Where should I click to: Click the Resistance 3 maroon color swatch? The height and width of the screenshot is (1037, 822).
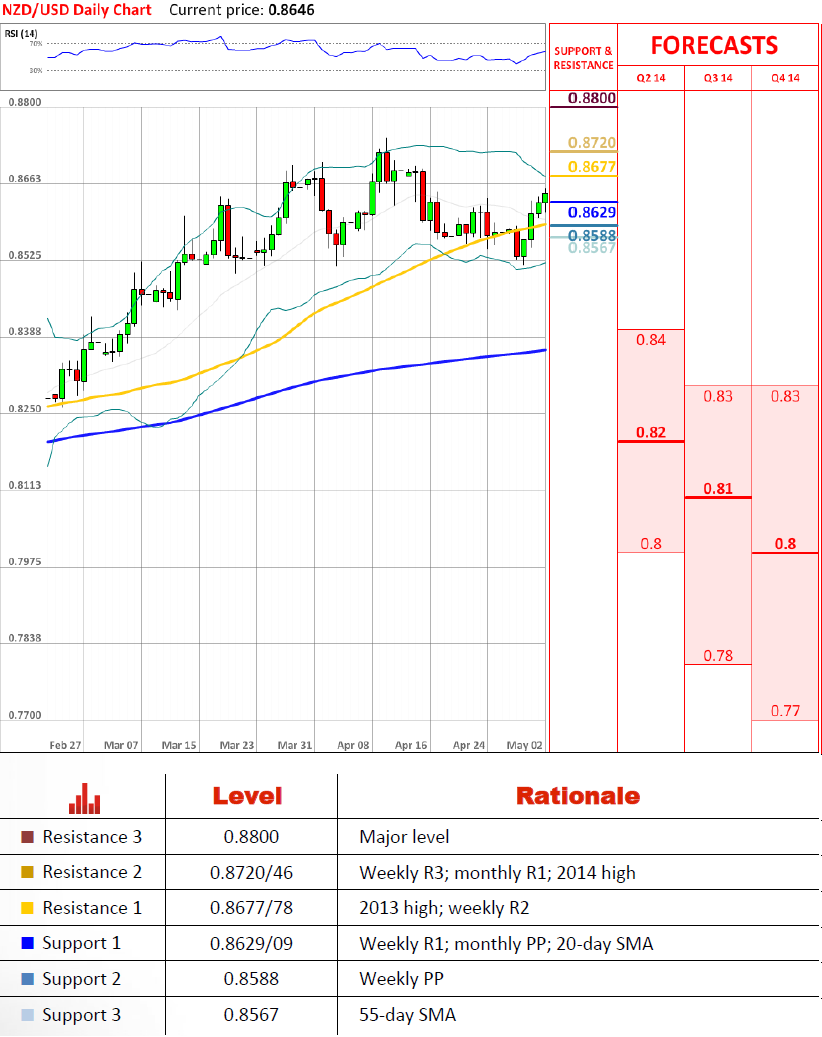[x=28, y=837]
